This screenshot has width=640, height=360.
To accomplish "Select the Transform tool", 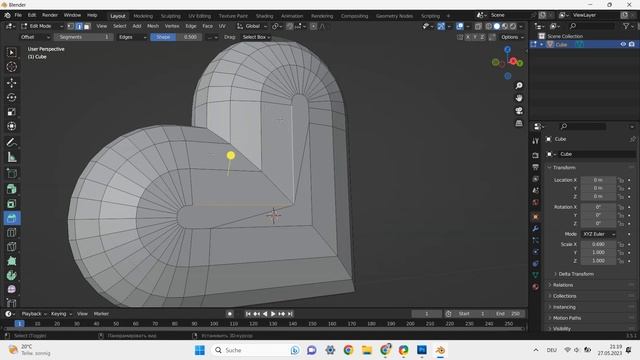I will [11, 126].
